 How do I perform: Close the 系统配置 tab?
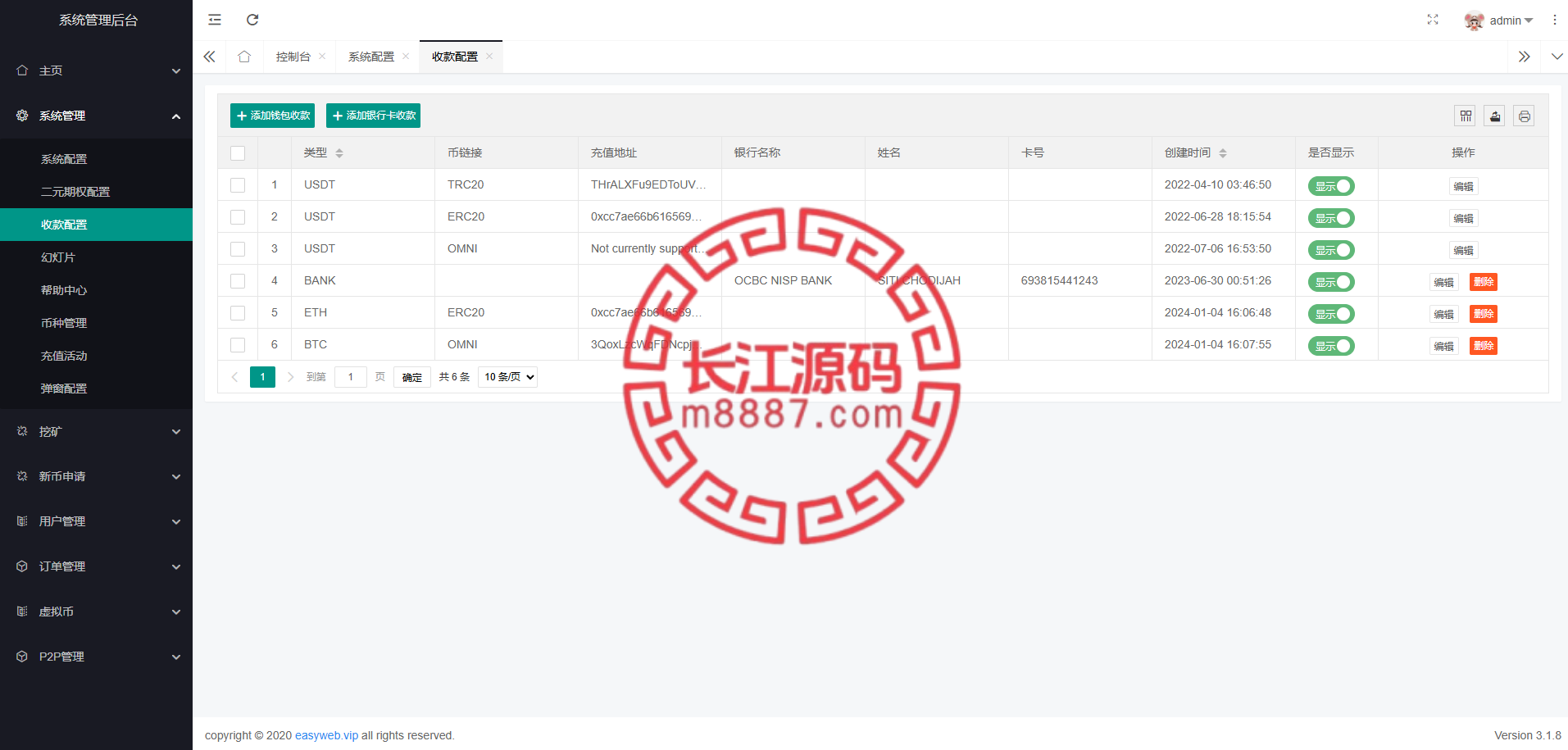coord(406,57)
